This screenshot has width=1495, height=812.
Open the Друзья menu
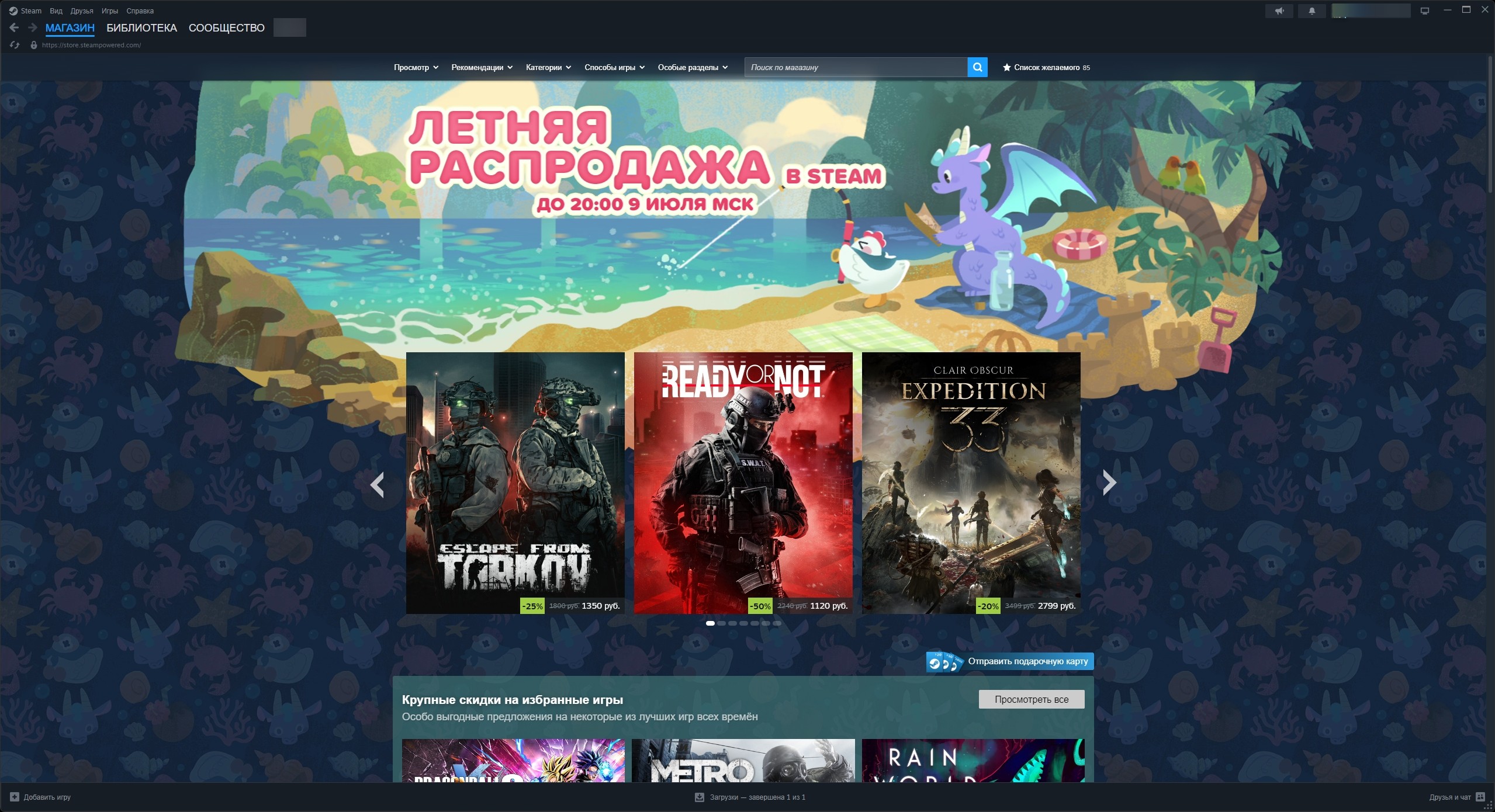tap(82, 11)
